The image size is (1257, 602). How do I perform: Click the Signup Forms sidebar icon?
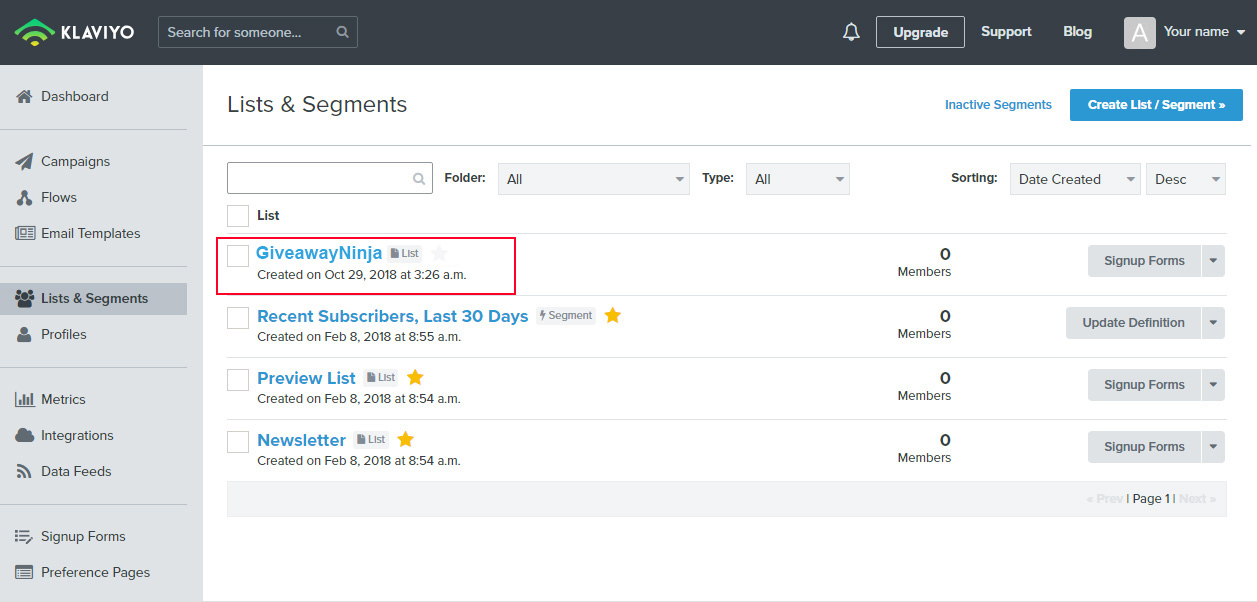(25, 537)
